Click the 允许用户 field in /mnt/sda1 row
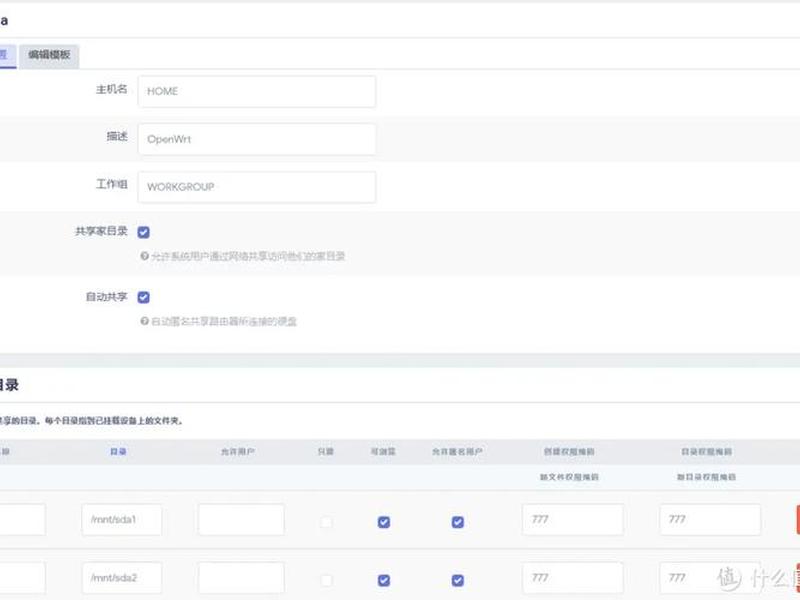The width and height of the screenshot is (800, 600). coord(241,519)
